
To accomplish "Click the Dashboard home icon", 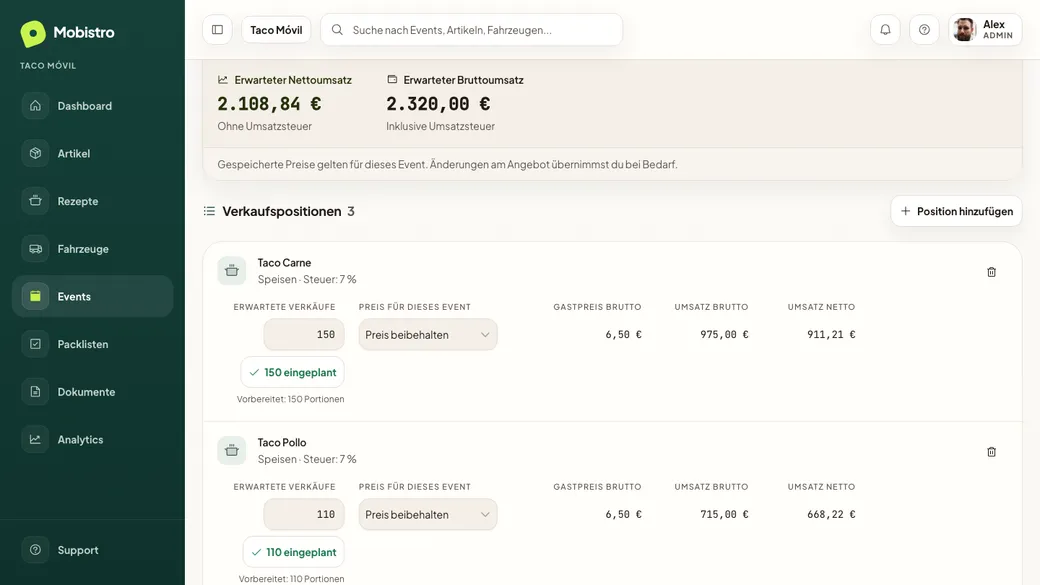I will [x=35, y=105].
